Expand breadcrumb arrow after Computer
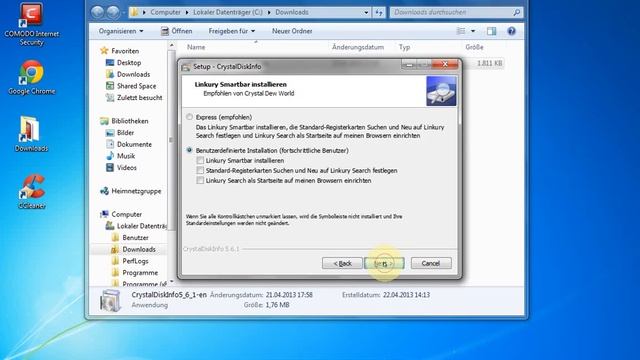 pyautogui.click(x=187, y=13)
